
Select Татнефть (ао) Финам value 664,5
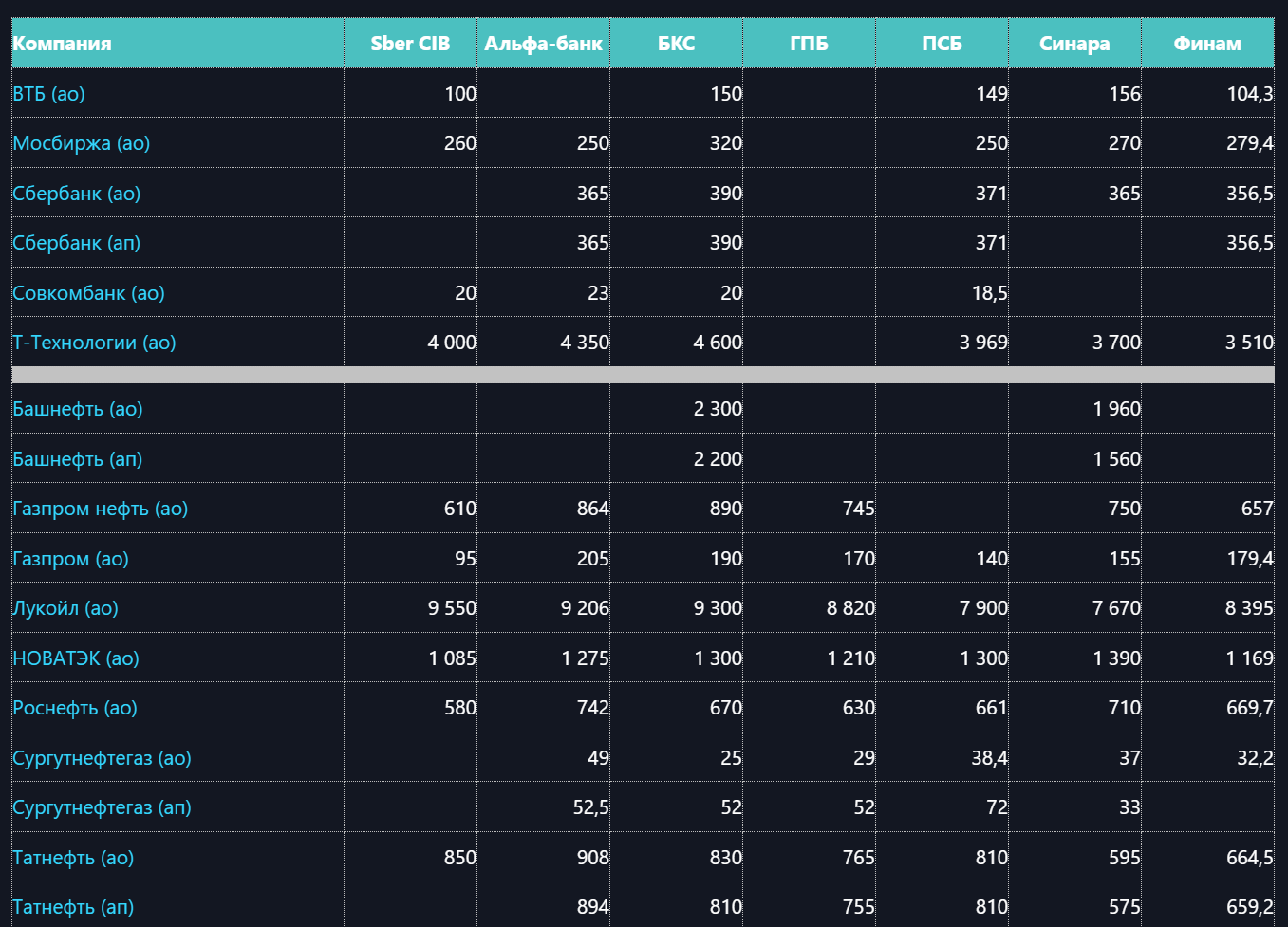1250,858
